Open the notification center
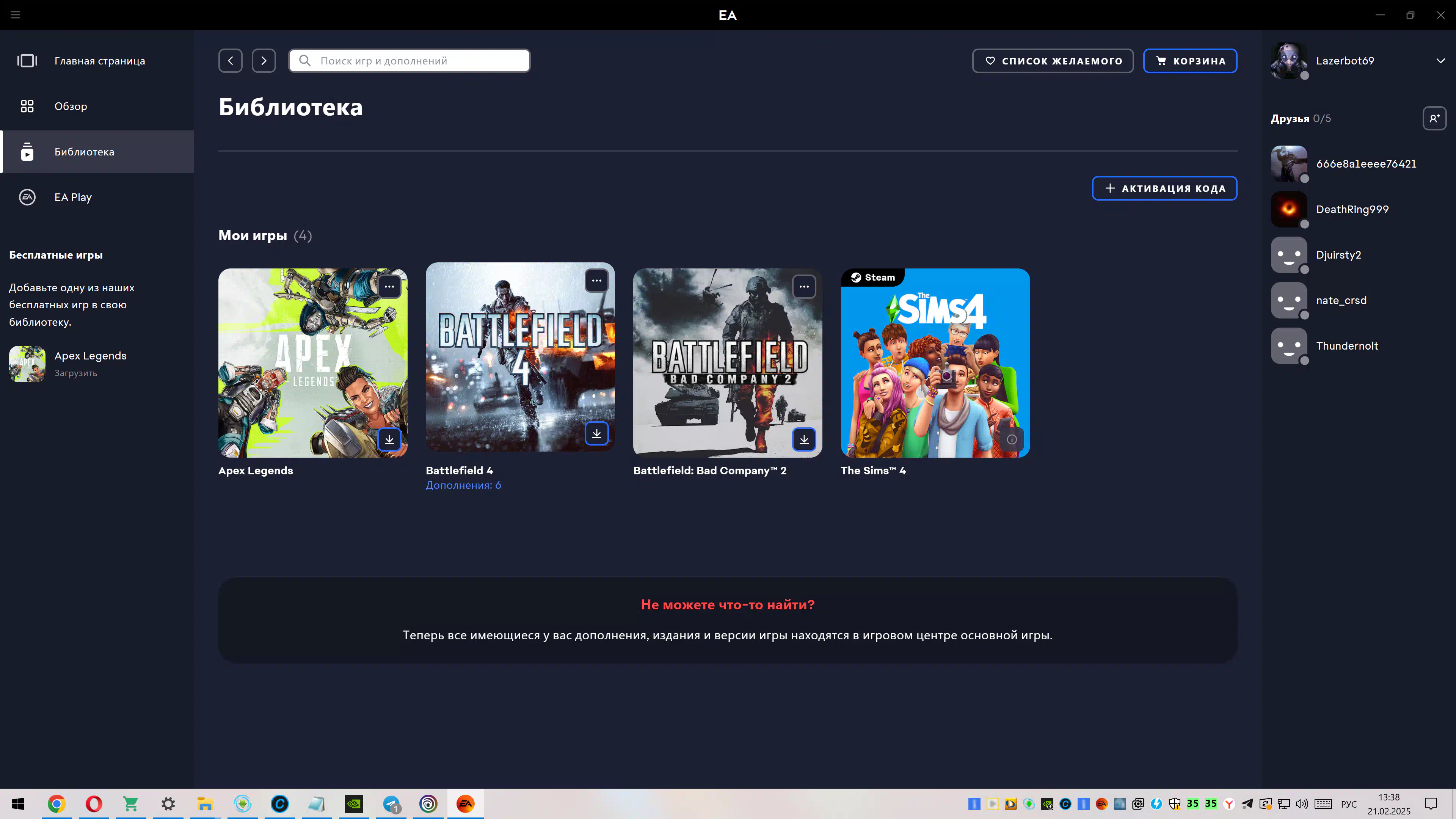This screenshot has height=819, width=1456. 1431,804
